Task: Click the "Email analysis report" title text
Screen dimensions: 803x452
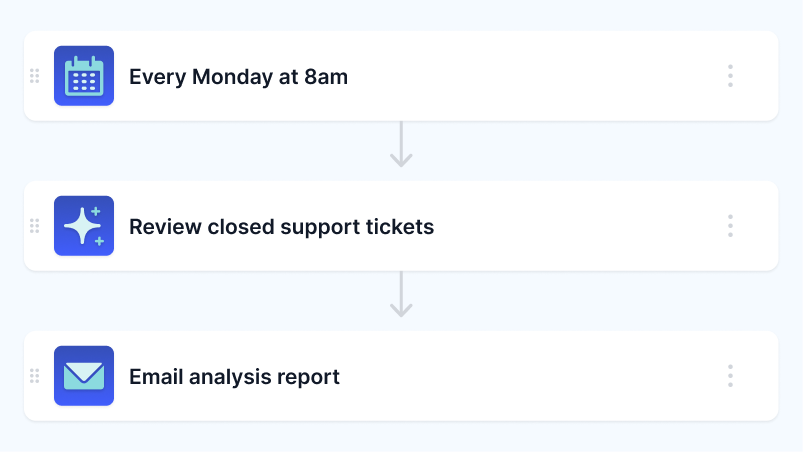Action: tap(234, 376)
